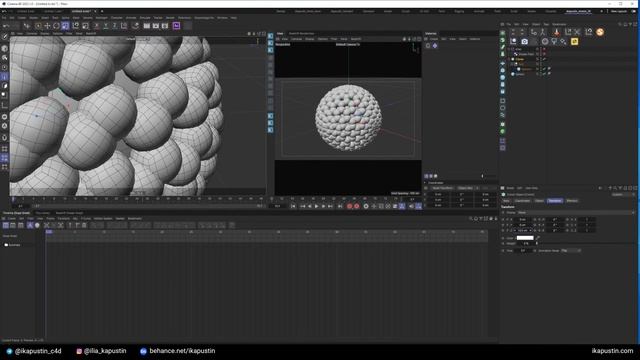The height and width of the screenshot is (360, 640).
Task: Expand Null object in Object Manager tree
Action: (x=512, y=64)
